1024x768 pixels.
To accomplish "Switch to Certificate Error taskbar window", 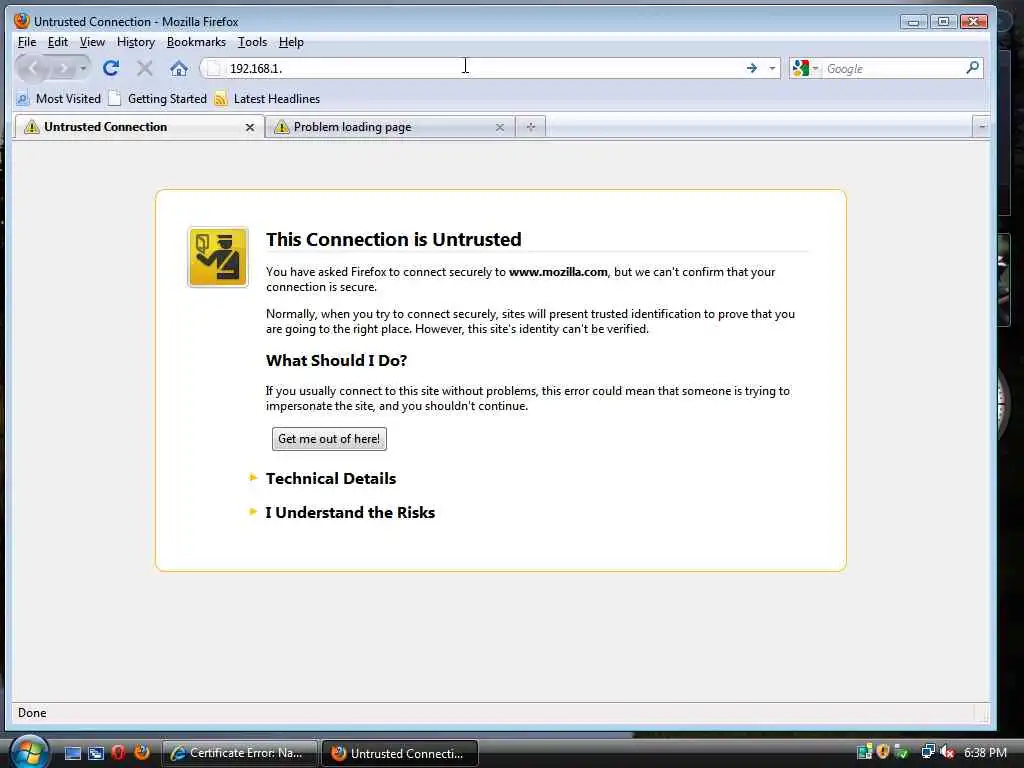I will [240, 753].
